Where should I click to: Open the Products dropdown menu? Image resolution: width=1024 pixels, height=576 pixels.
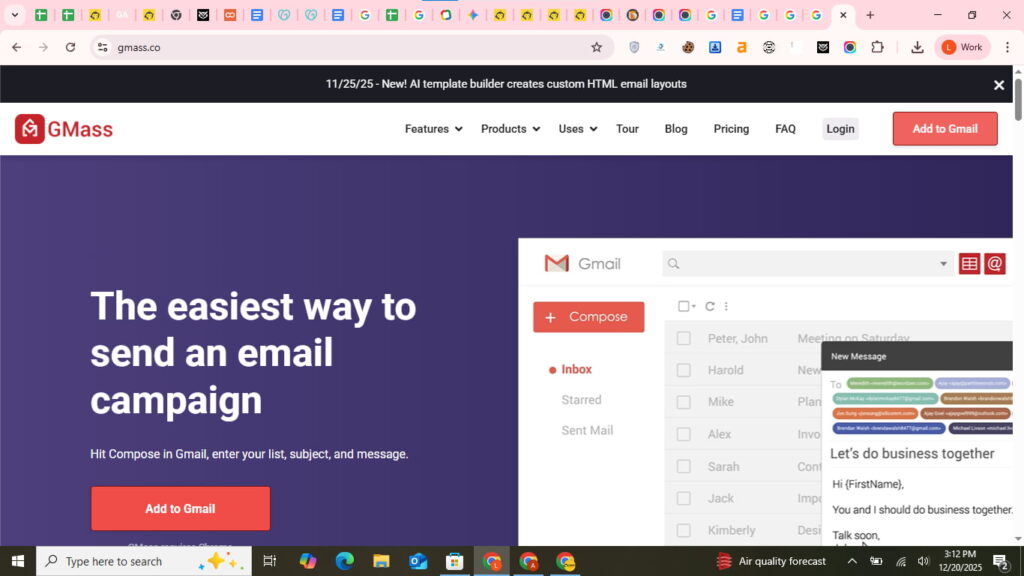pyautogui.click(x=510, y=129)
